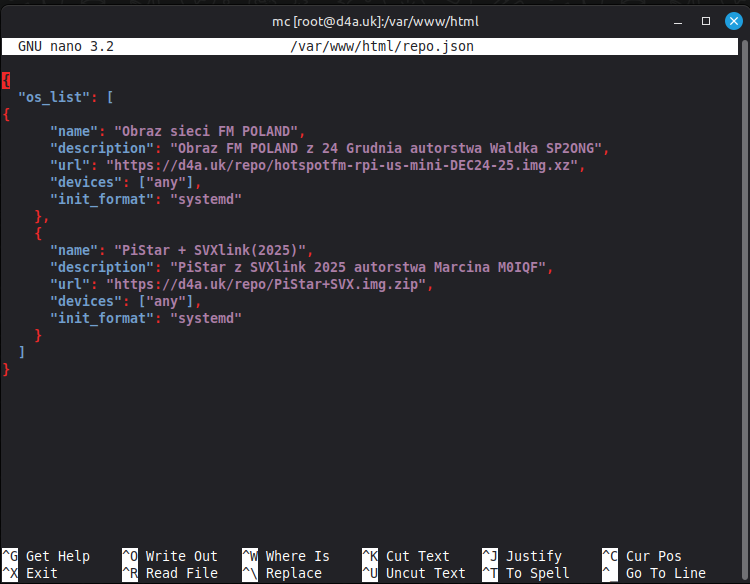This screenshot has height=584, width=750.
Task: Click the ^O Write Out shortcut
Action: [169, 556]
